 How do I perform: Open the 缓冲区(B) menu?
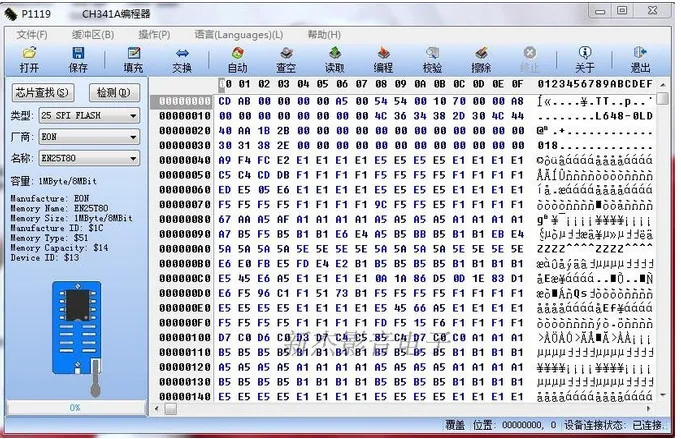[93, 34]
